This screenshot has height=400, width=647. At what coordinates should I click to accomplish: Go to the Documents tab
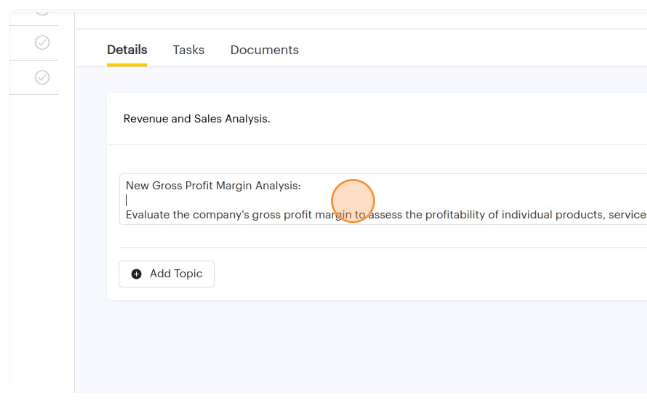(264, 50)
